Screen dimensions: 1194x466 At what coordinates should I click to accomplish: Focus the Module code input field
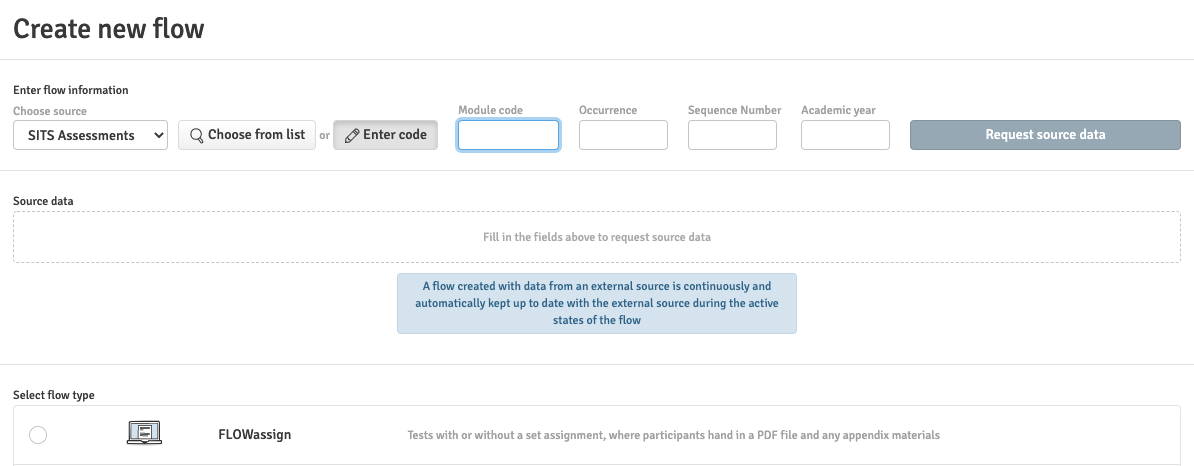click(508, 135)
